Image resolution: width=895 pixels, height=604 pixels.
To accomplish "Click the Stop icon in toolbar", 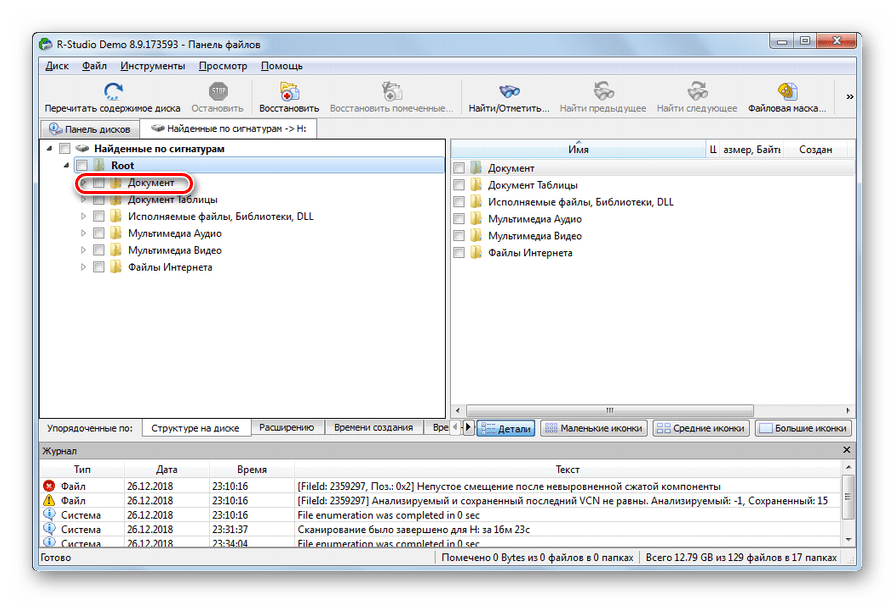I will point(218,91).
